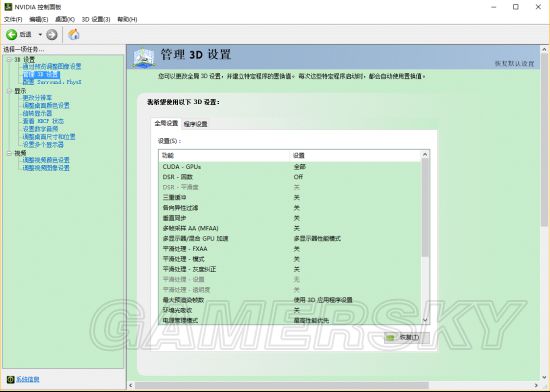Select the DSR - 因数 settings row
This screenshot has height=392, width=550.
pyautogui.click(x=290, y=177)
